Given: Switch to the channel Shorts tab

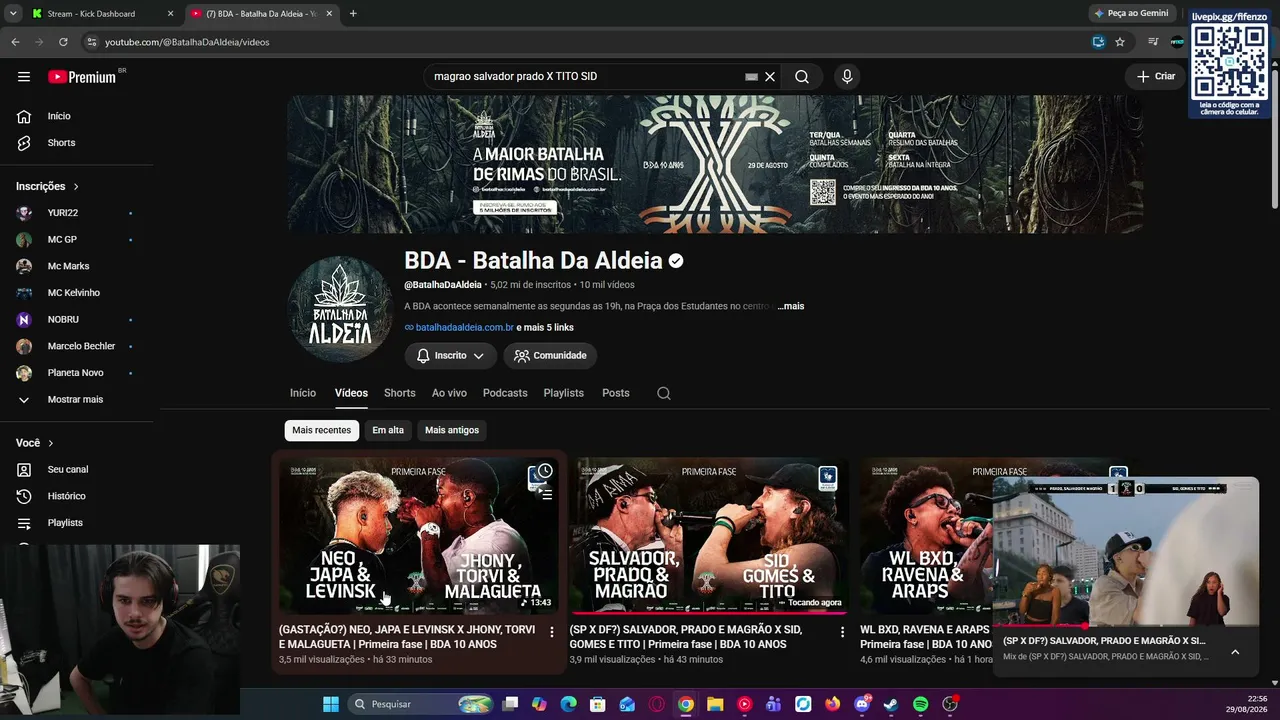Looking at the screenshot, I should (400, 393).
